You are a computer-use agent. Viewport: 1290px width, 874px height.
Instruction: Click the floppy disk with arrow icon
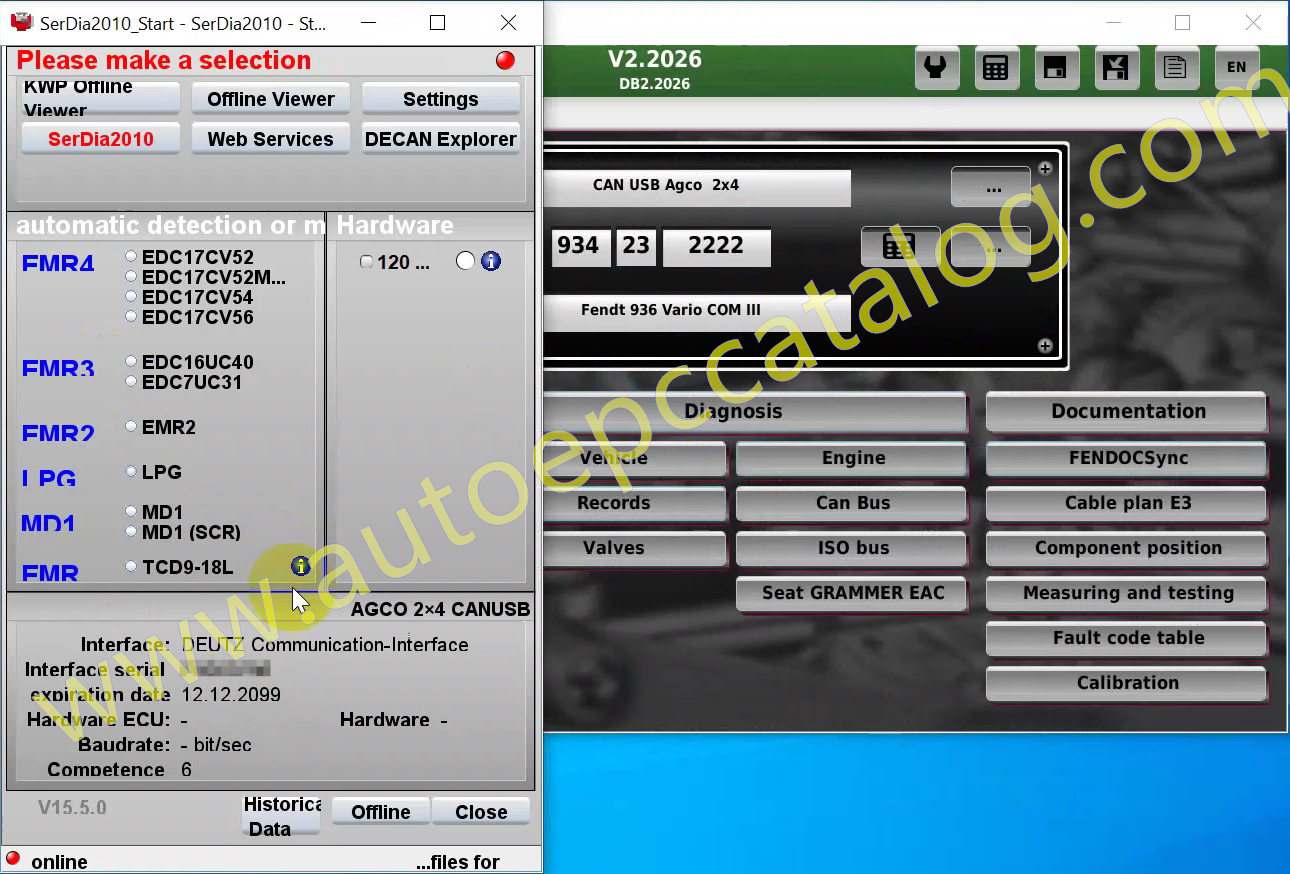pyautogui.click(x=1116, y=67)
